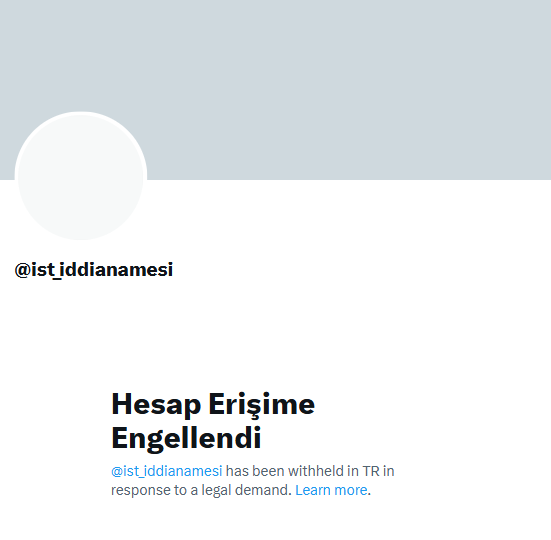
Task: Click the text 'response to a legal demand'
Action: coord(200,490)
